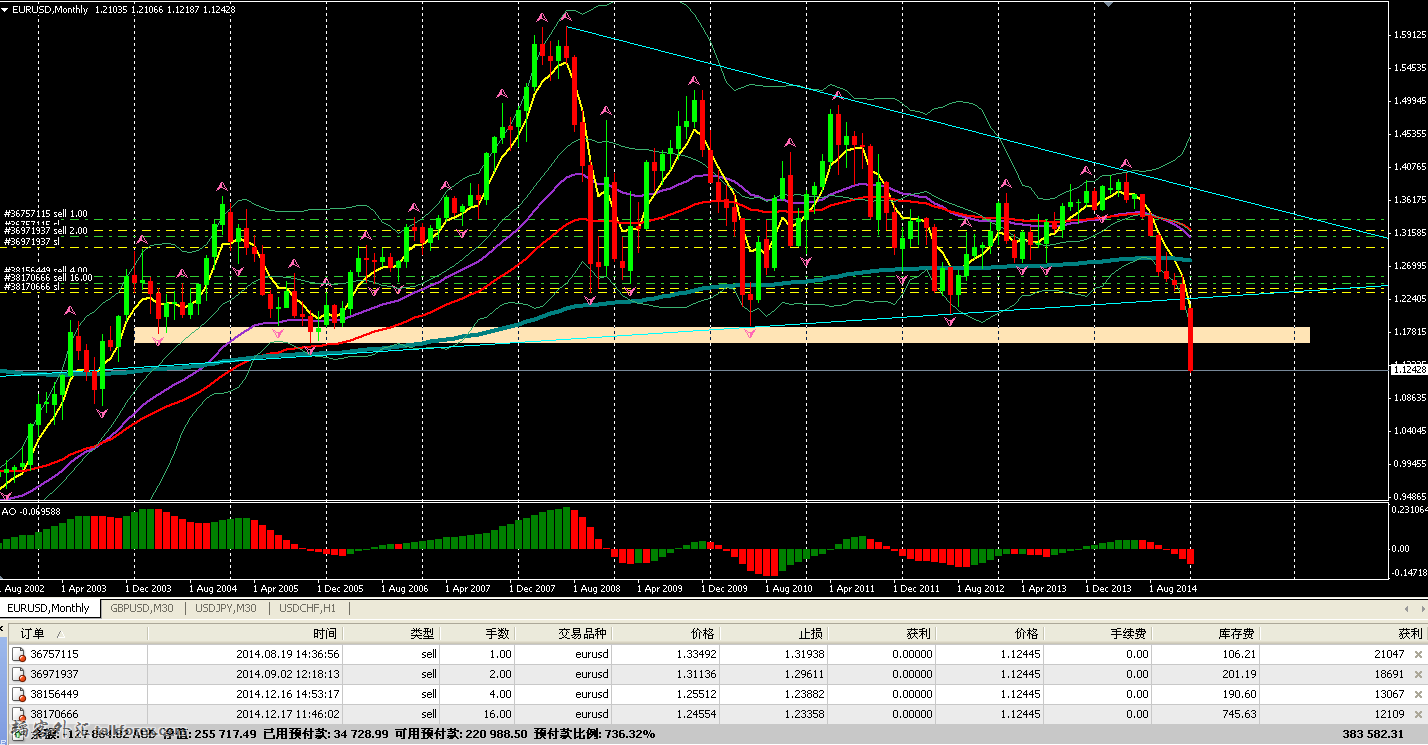Close order 38170666 with its row X
1428x745 pixels.
tap(1417, 714)
